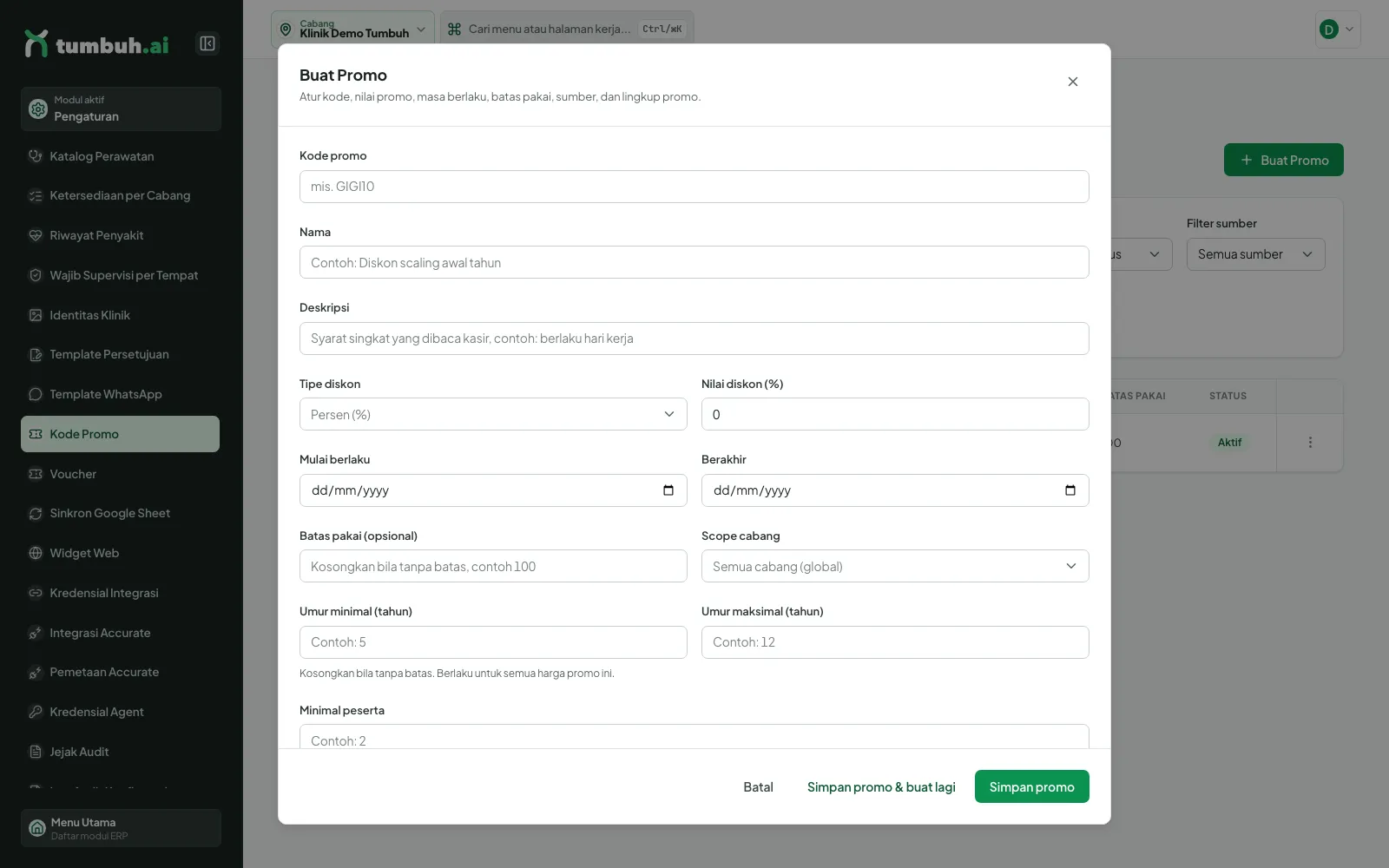Focus the Nama input field
This screenshot has width=1389, height=868.
(694, 262)
